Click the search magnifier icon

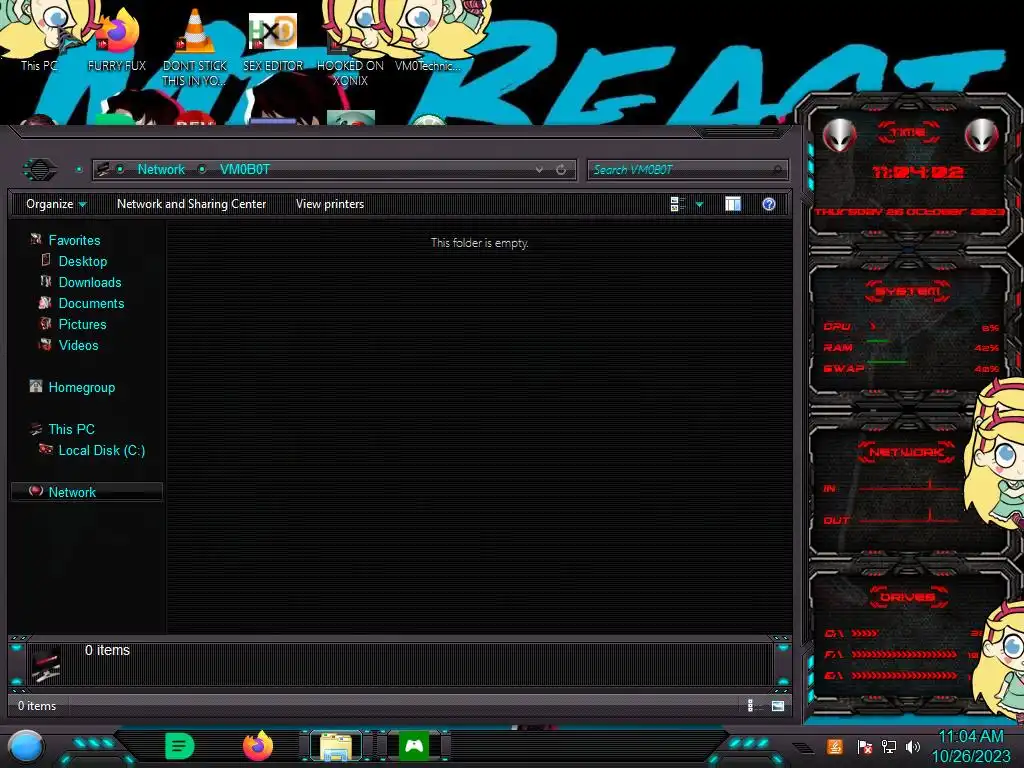(776, 170)
